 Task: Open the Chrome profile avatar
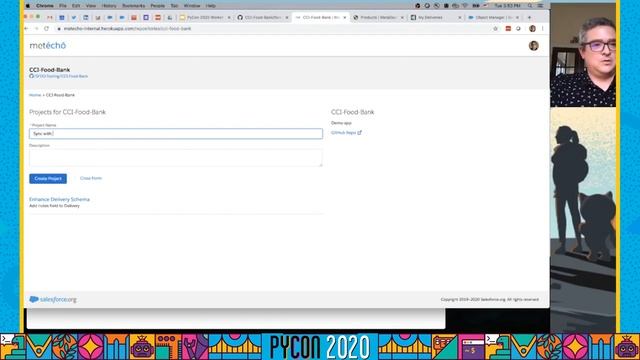tap(532, 29)
